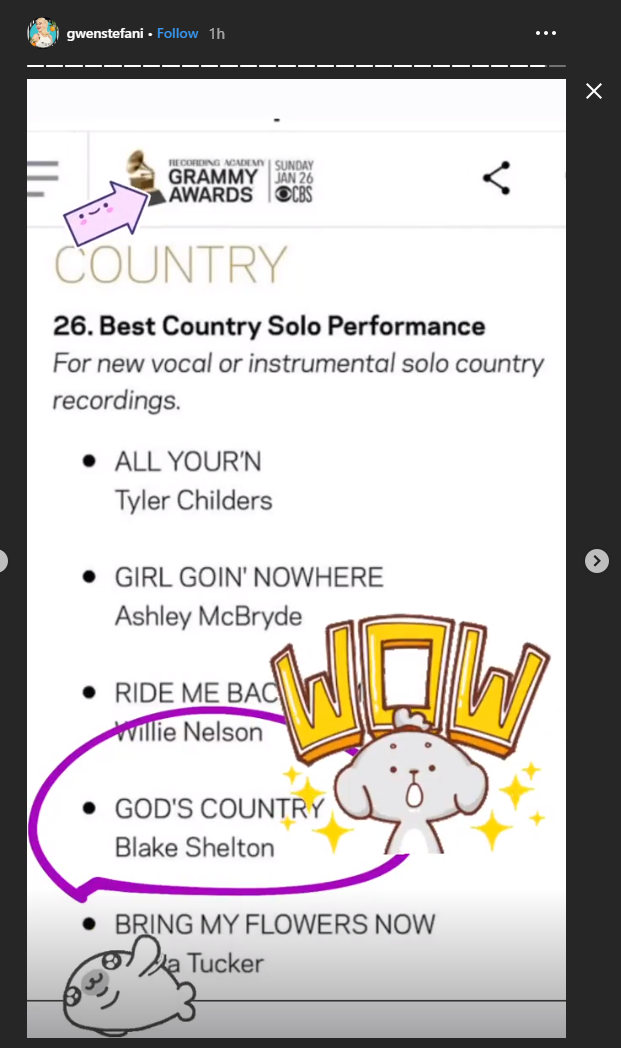621x1048 pixels.
Task: Click the 1h story timestamp
Action: tap(217, 33)
